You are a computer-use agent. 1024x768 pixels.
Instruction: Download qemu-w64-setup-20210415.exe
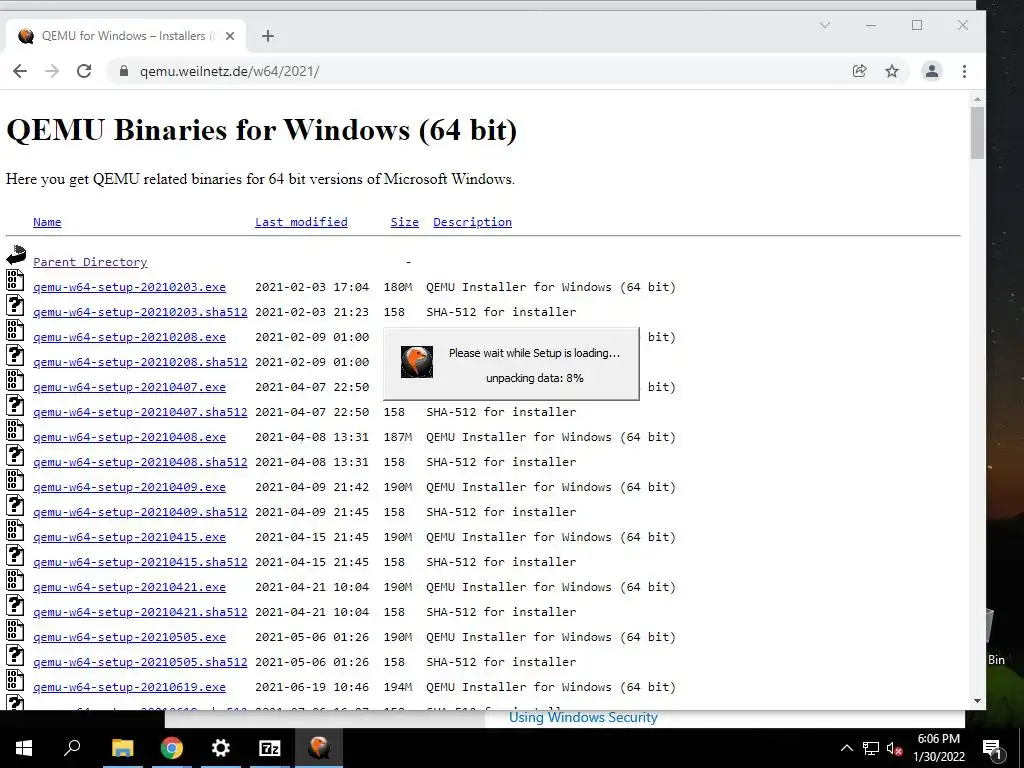pyautogui.click(x=129, y=537)
